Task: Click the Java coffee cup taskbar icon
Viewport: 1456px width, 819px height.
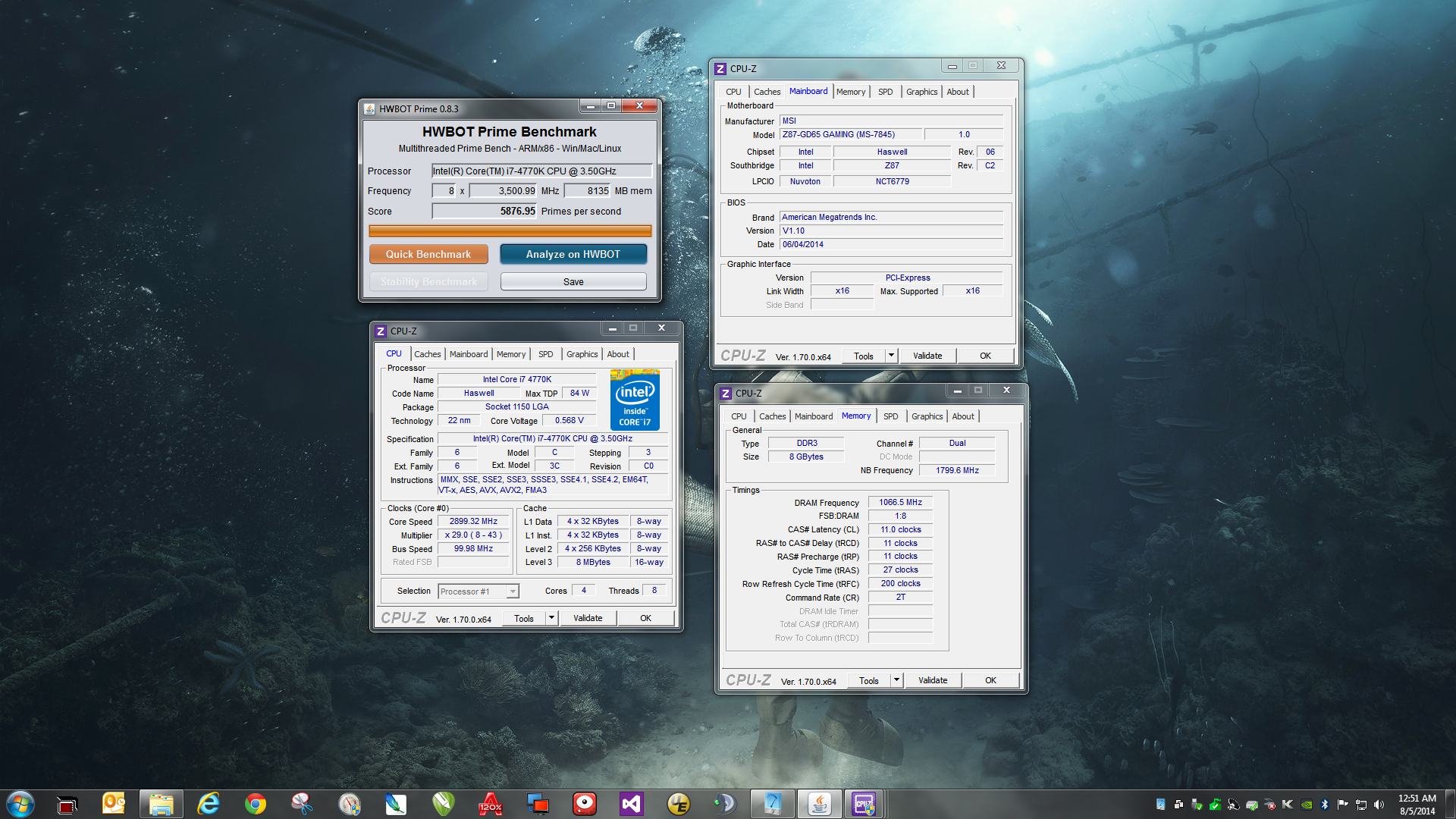Action: [x=819, y=804]
